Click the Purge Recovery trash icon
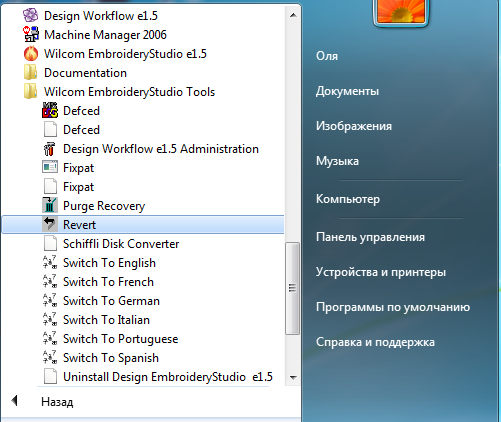This screenshot has height=422, width=501. click(x=50, y=205)
